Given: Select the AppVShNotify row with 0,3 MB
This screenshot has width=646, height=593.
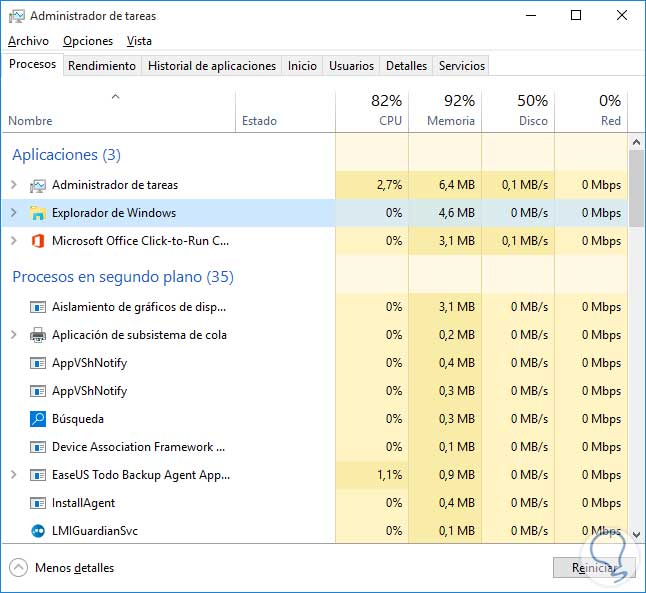Looking at the screenshot, I should click(x=315, y=391).
